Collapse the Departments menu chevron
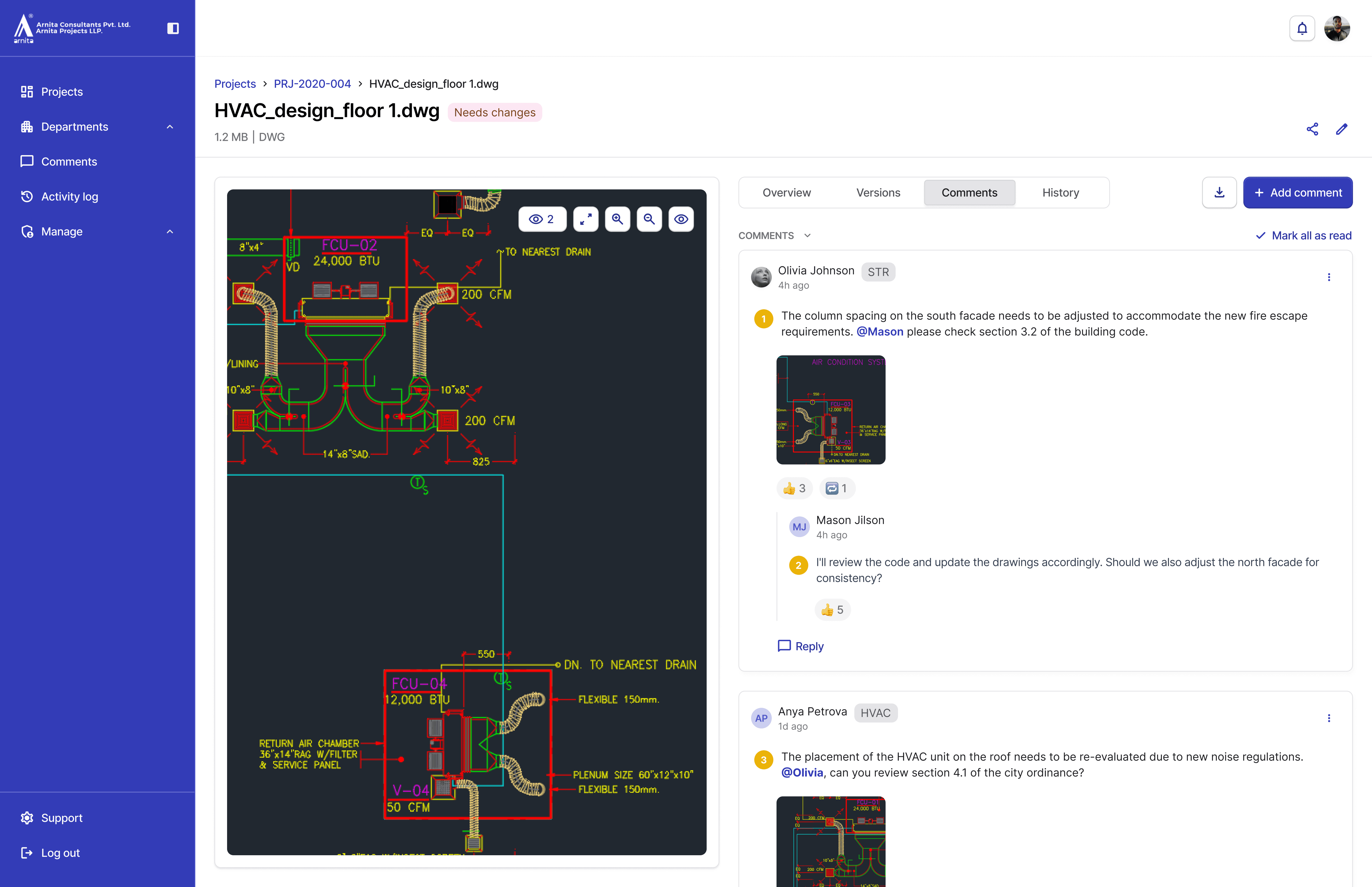Viewport: 1372px width, 887px height. (x=170, y=127)
